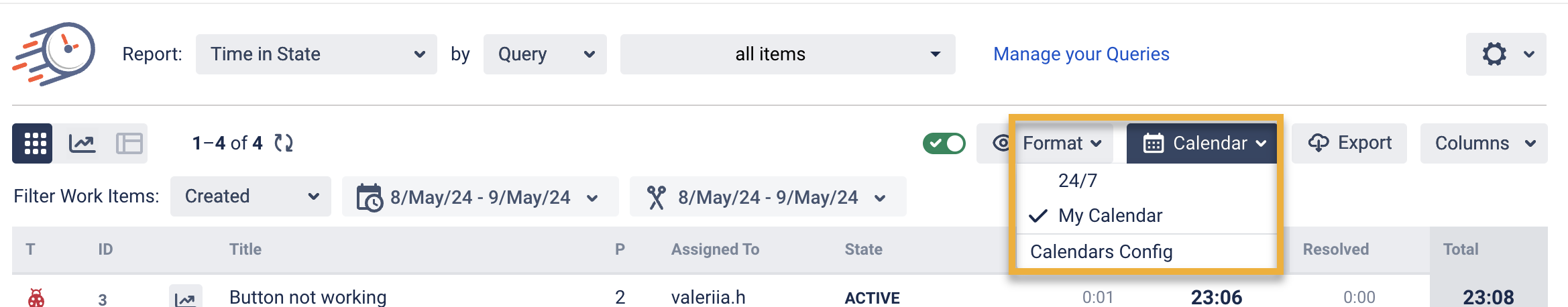Viewport: 1568px width, 307px height.
Task: Open chart for Button not working item
Action: 185,298
